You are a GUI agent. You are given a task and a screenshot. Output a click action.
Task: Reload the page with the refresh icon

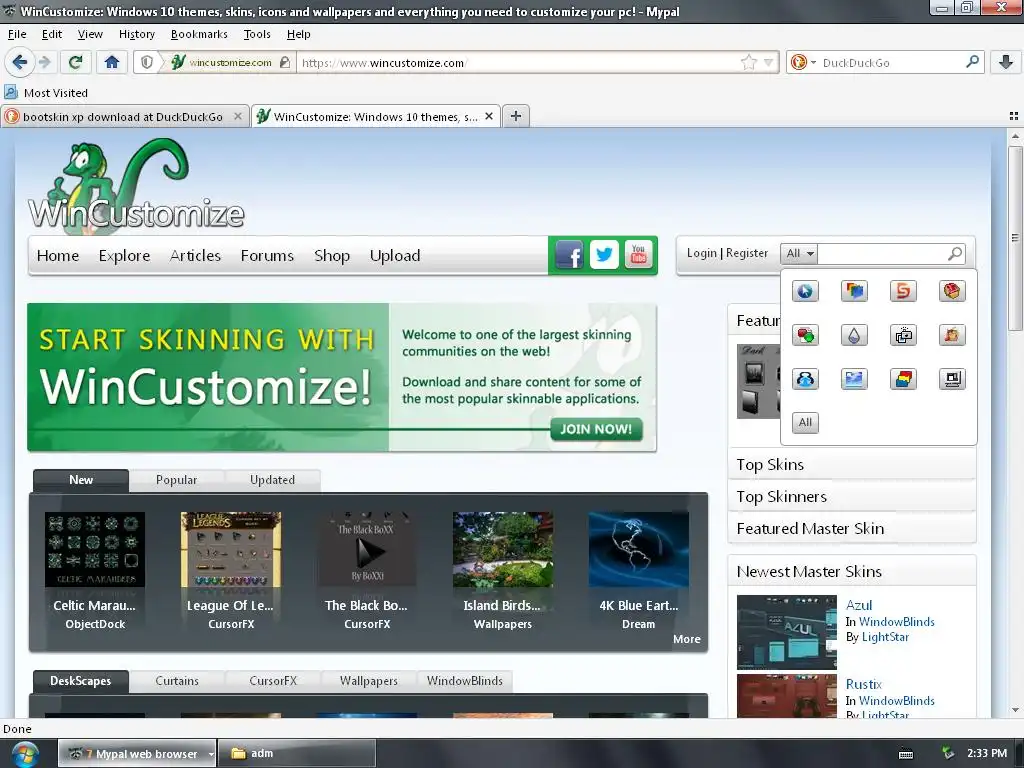(75, 62)
